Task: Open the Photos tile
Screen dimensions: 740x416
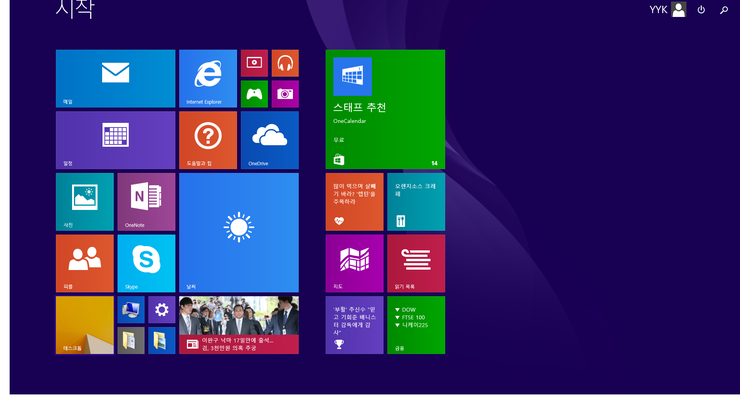Action: 85,202
